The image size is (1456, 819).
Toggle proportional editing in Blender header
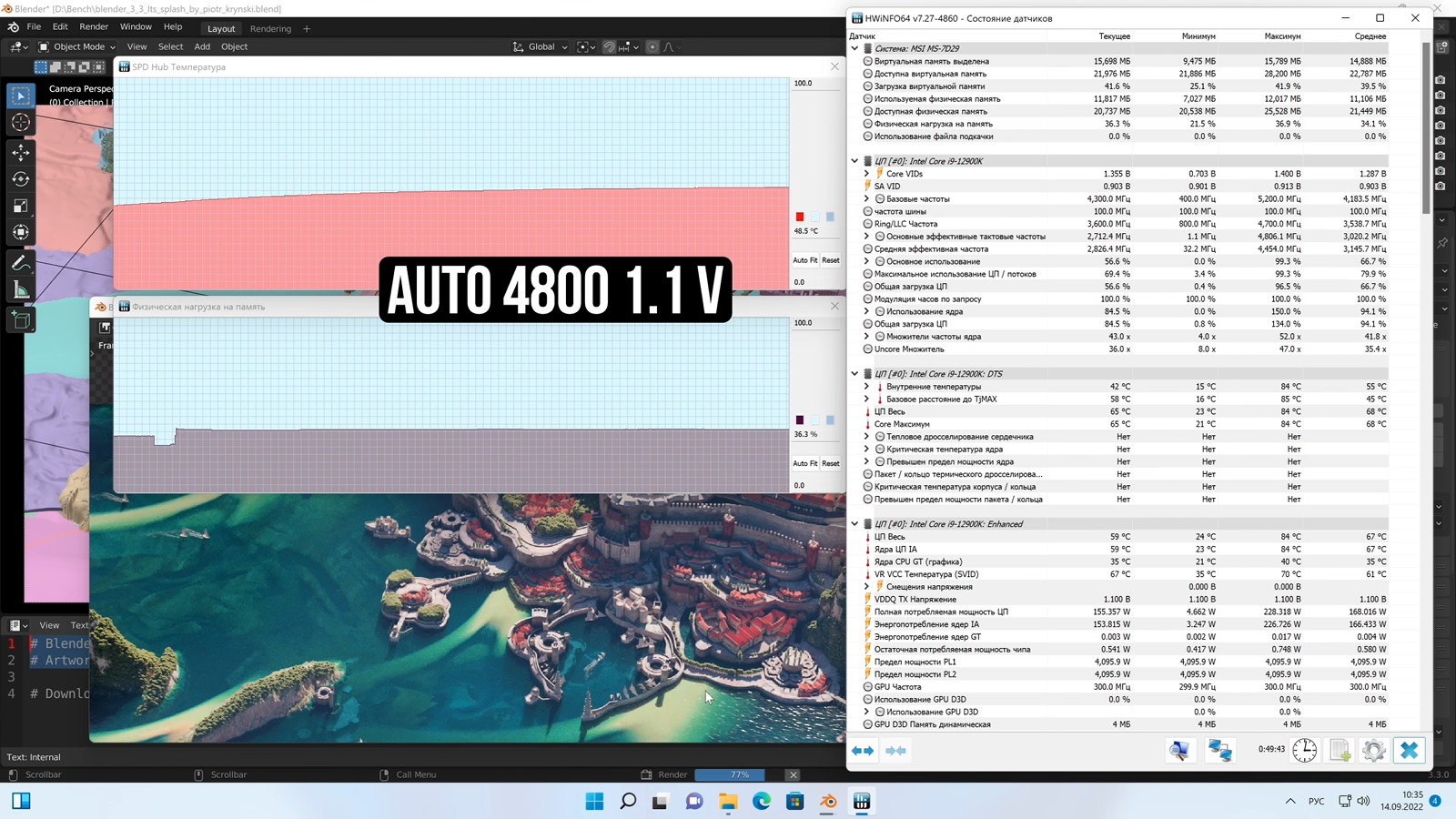652,46
